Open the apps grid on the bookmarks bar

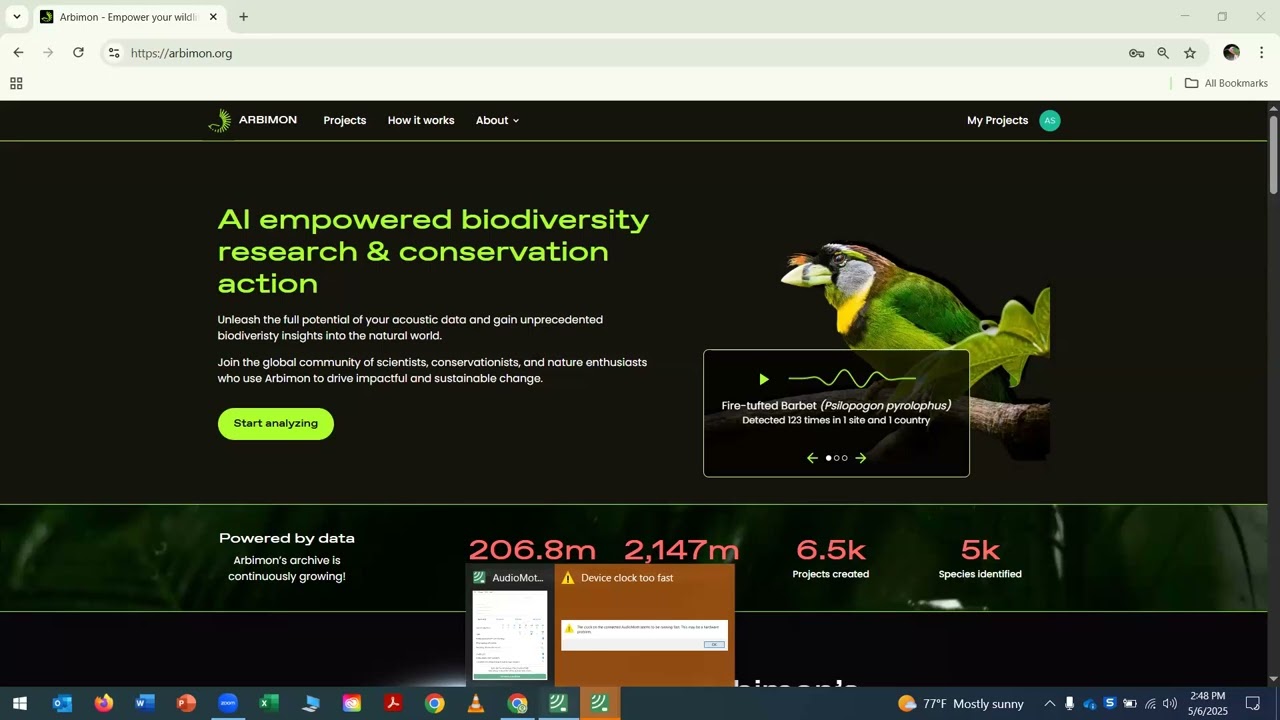point(16,83)
